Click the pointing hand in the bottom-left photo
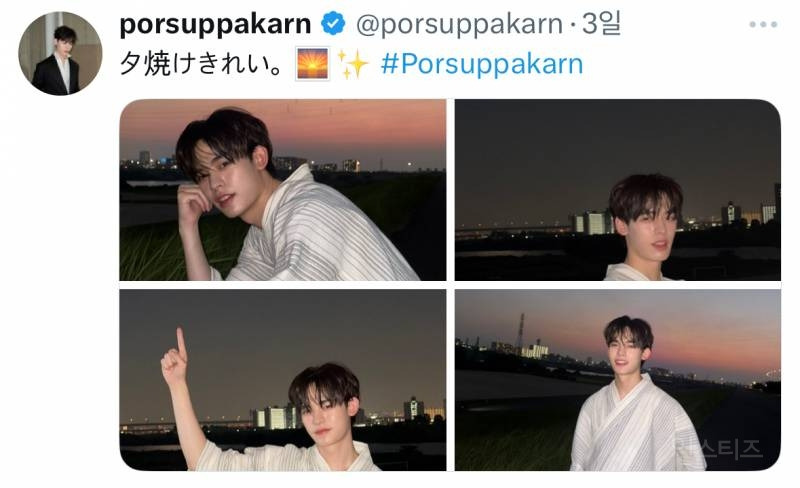Screen dimensions: 800x488 (174, 357)
